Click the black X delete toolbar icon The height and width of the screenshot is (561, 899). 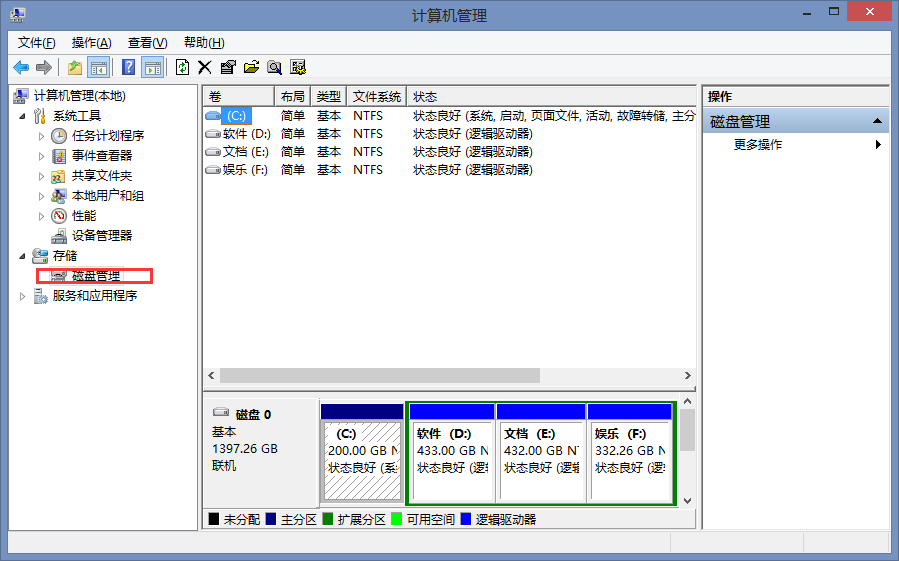click(x=205, y=67)
